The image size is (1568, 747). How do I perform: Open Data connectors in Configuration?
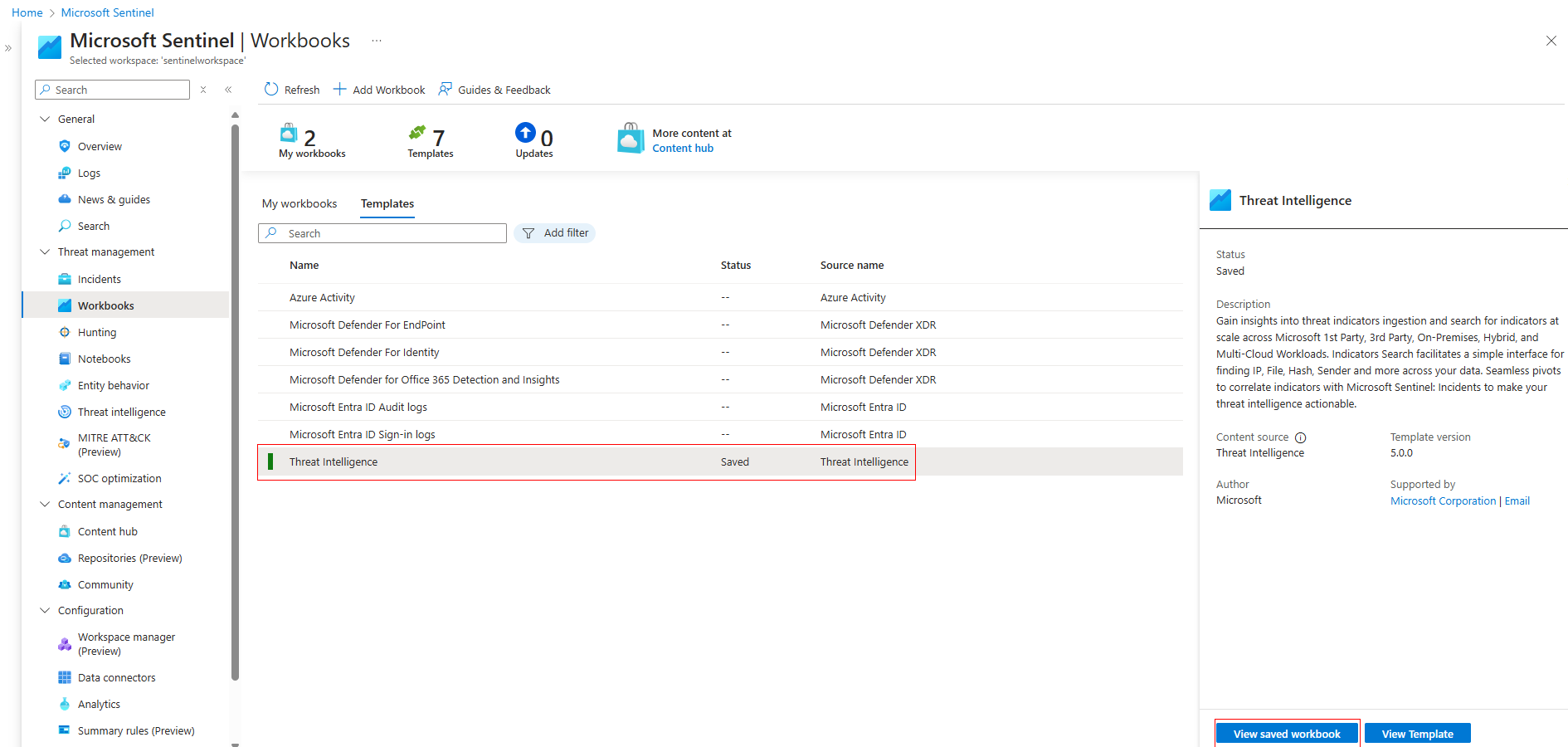[x=116, y=677]
